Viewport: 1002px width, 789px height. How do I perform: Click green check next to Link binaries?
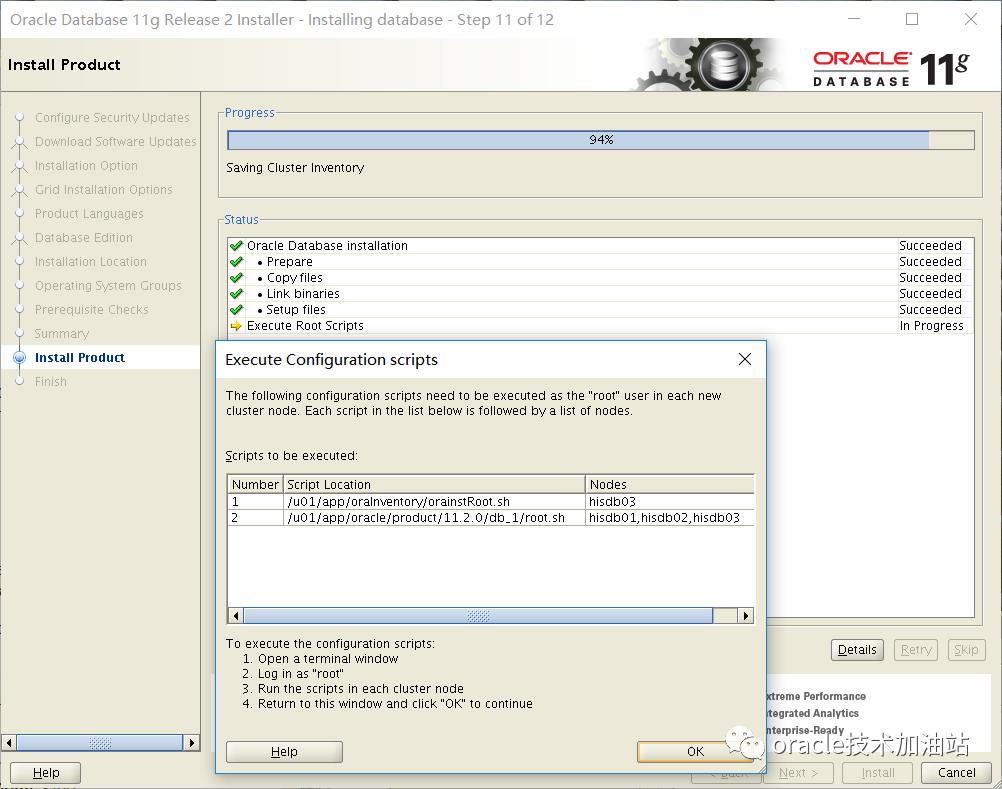(x=236, y=293)
